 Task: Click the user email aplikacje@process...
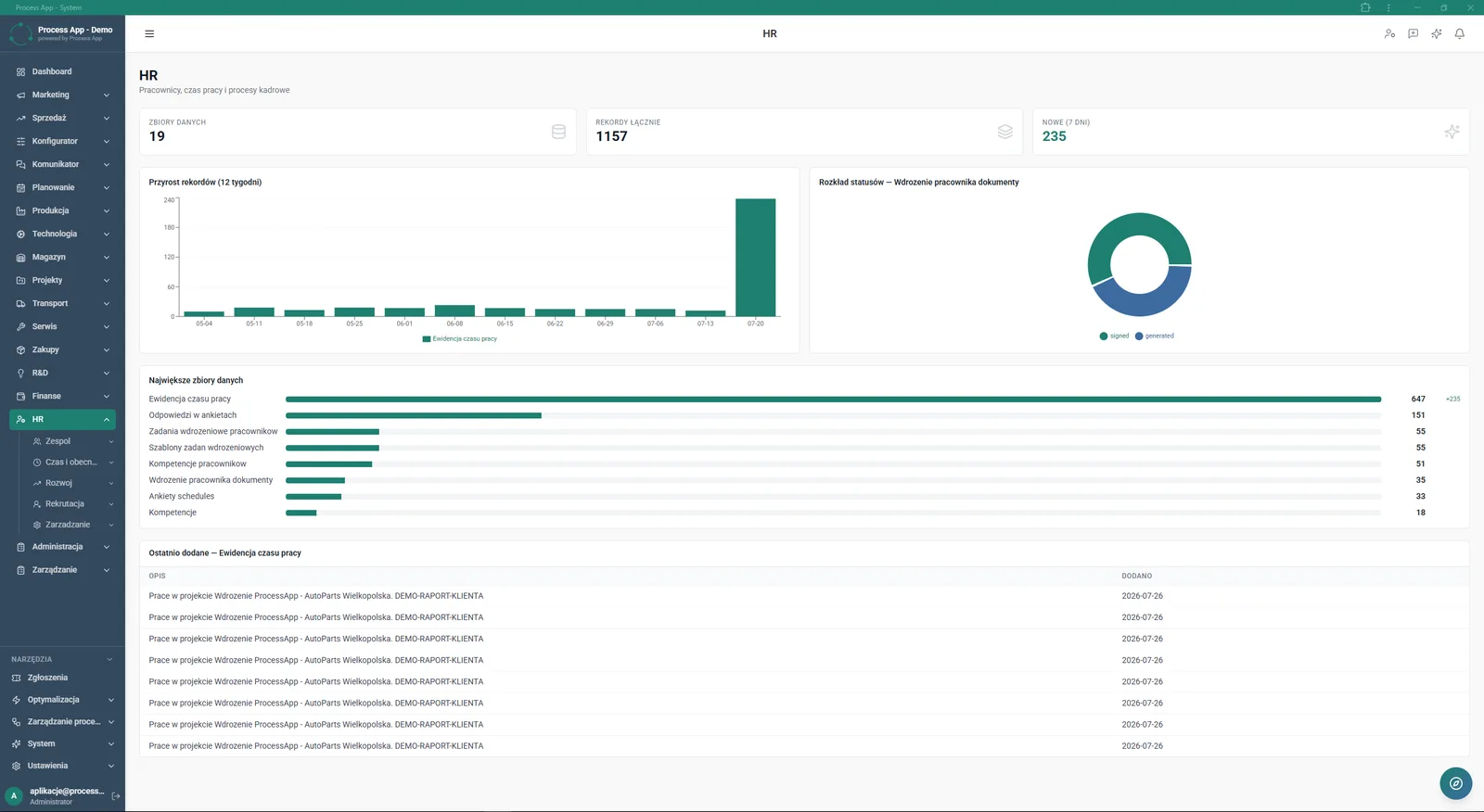coord(67,791)
